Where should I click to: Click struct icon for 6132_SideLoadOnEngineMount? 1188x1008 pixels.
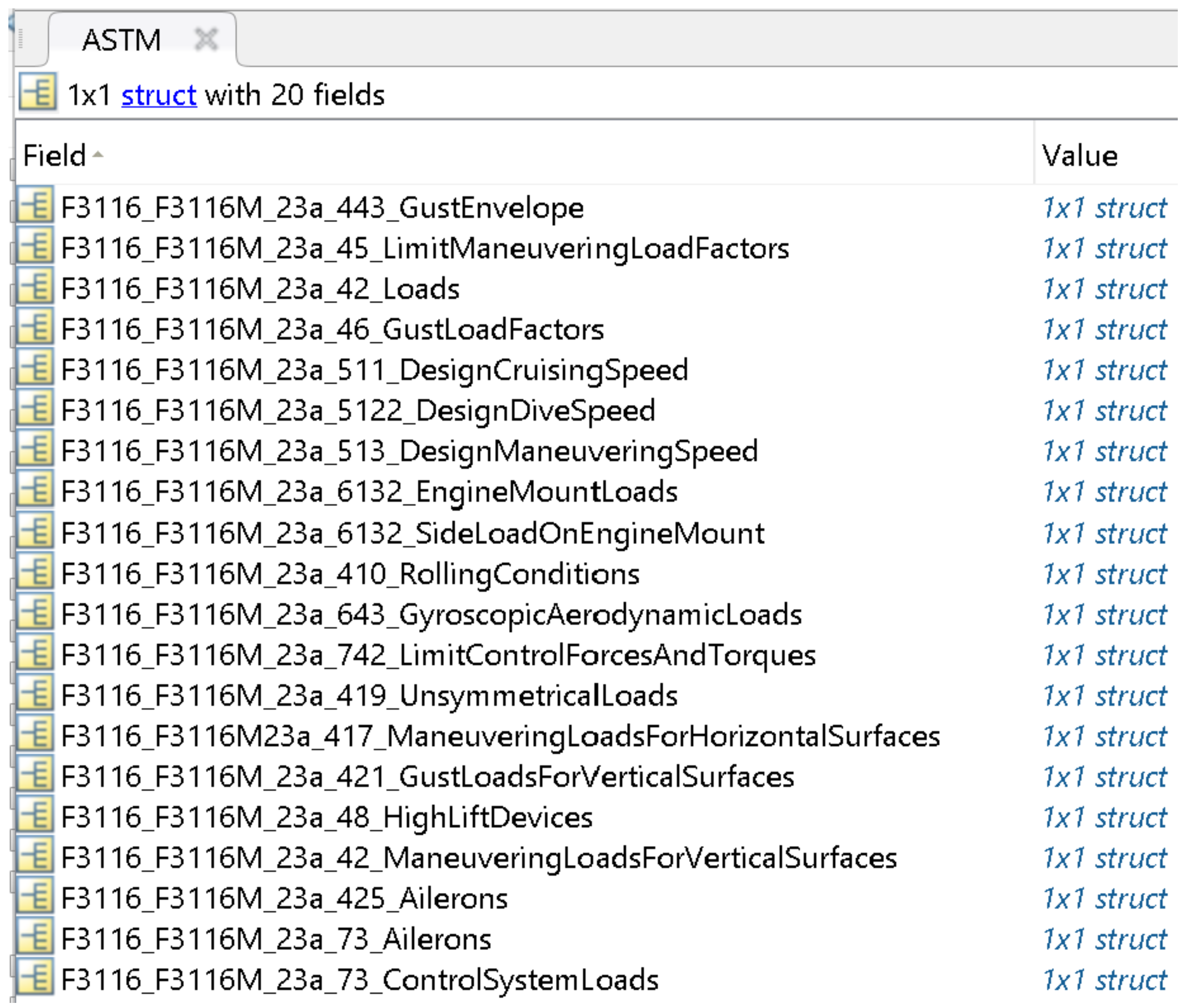[35, 529]
